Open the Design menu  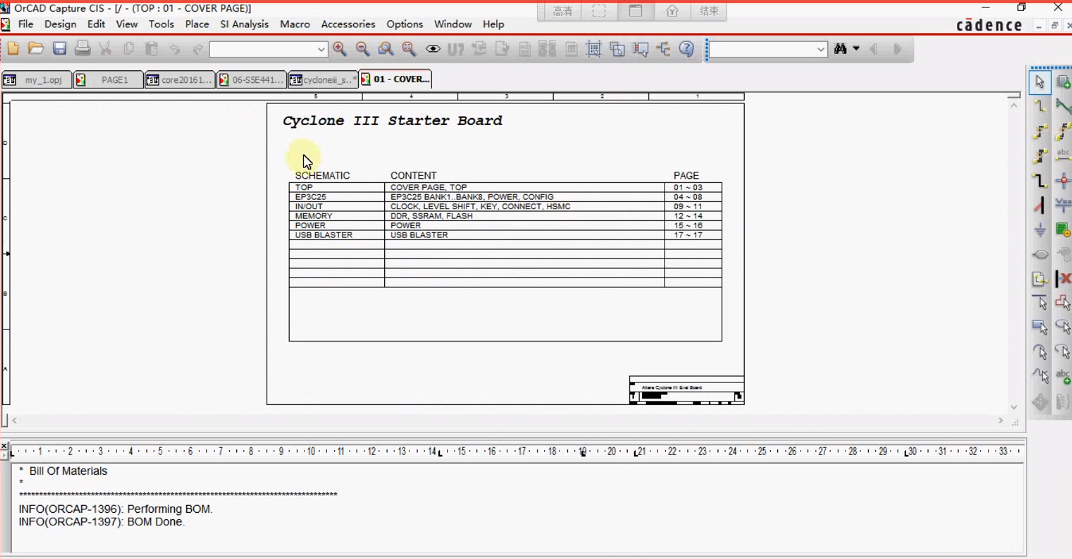coord(60,24)
